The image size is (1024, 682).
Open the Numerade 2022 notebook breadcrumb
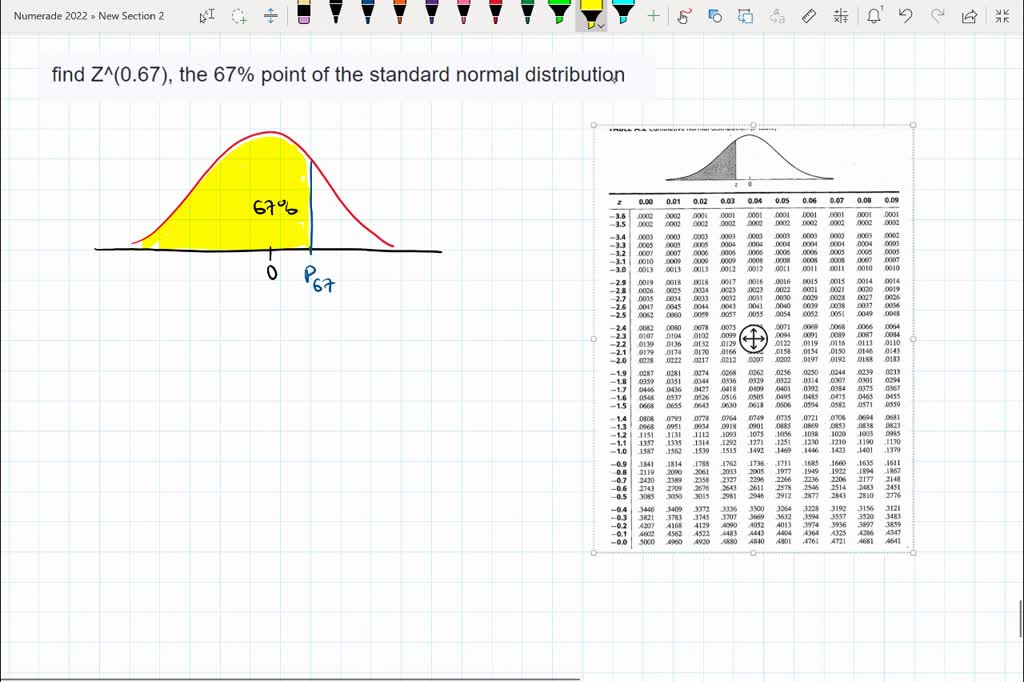(52, 16)
